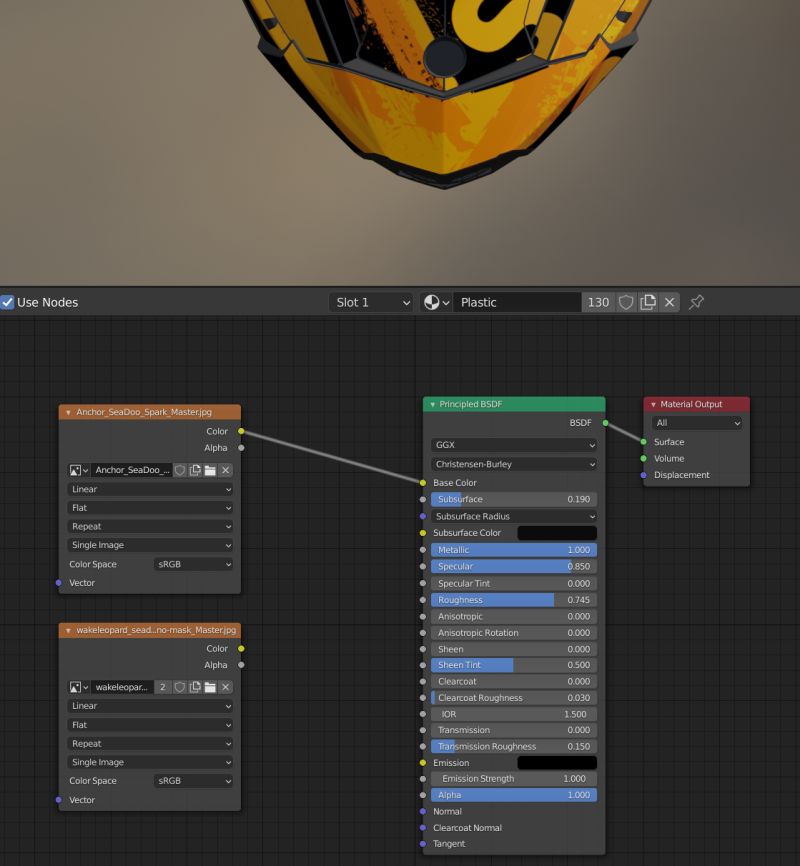800x866 pixels.
Task: Pin the material datablock with the pin icon
Action: tap(695, 302)
